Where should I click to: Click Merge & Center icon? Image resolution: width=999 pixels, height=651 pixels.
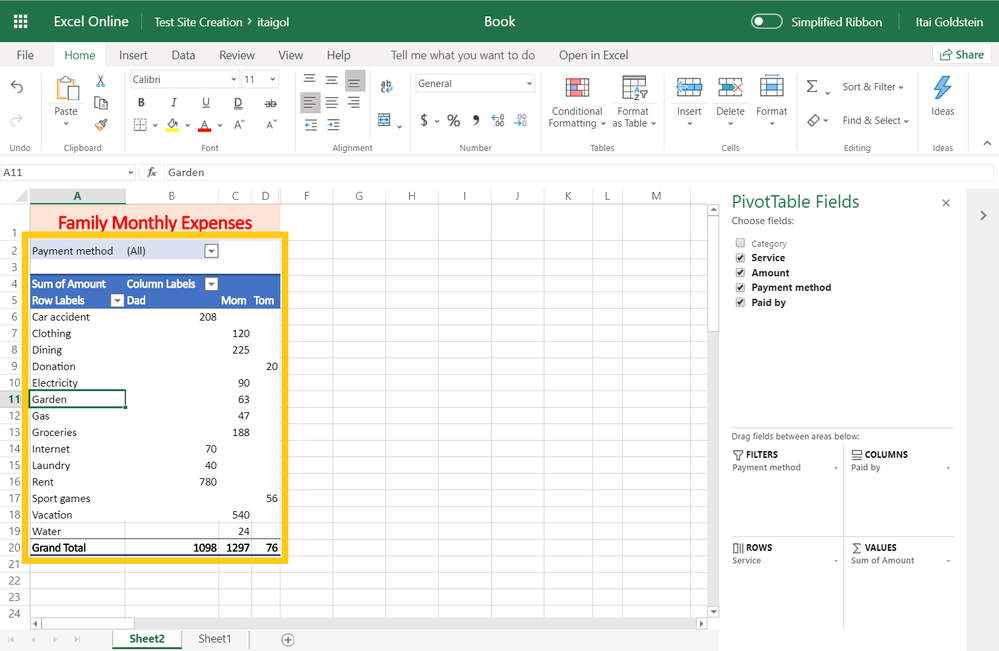pyautogui.click(x=384, y=120)
